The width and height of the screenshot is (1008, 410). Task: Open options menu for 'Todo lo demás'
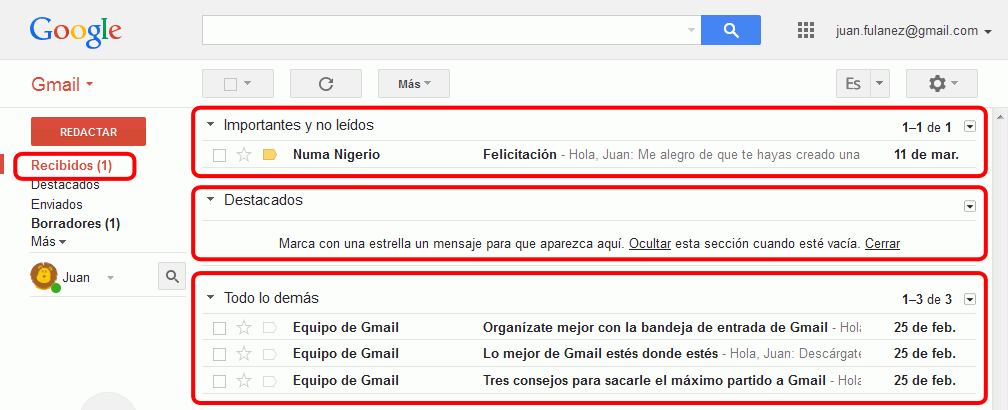[970, 299]
